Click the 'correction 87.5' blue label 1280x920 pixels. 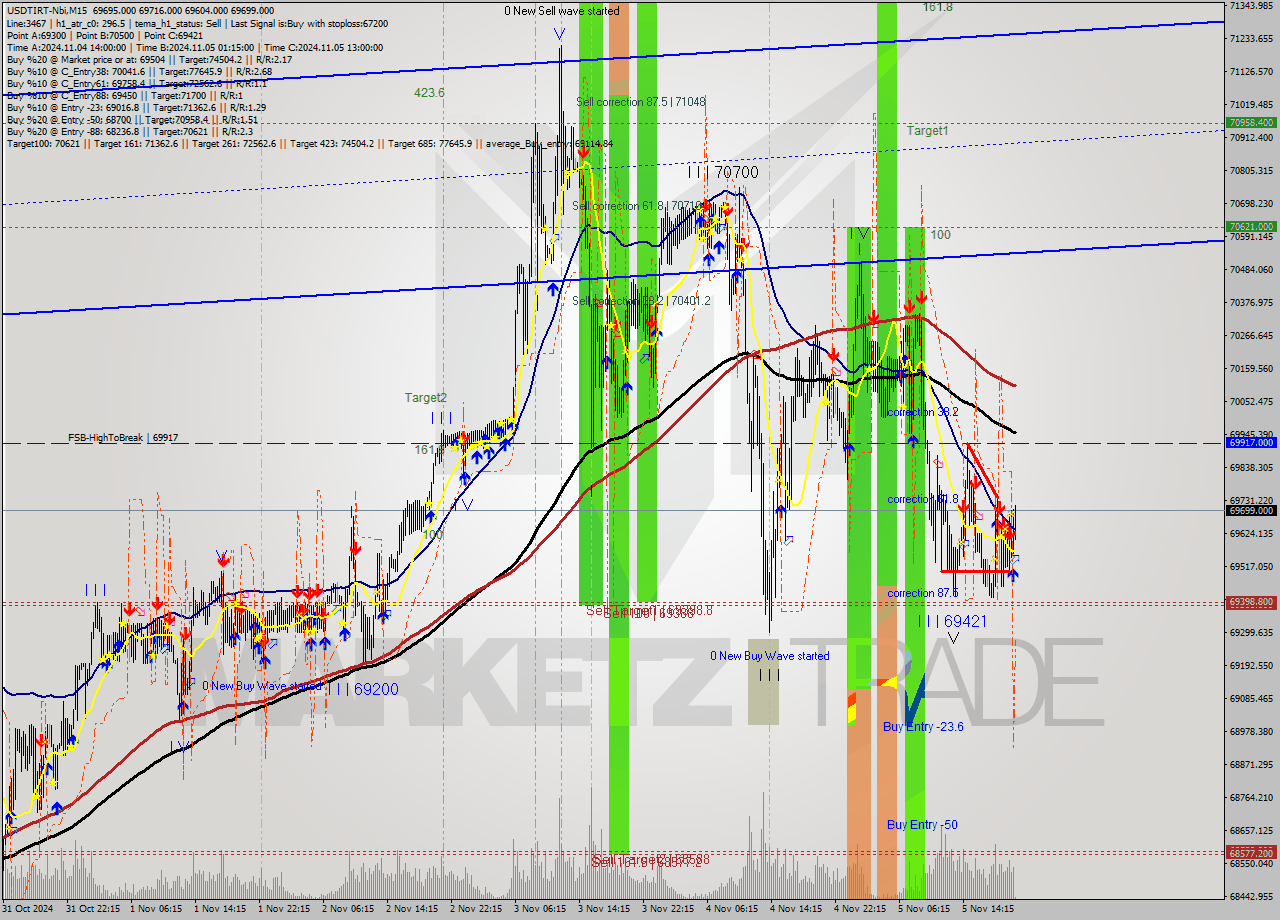point(923,593)
